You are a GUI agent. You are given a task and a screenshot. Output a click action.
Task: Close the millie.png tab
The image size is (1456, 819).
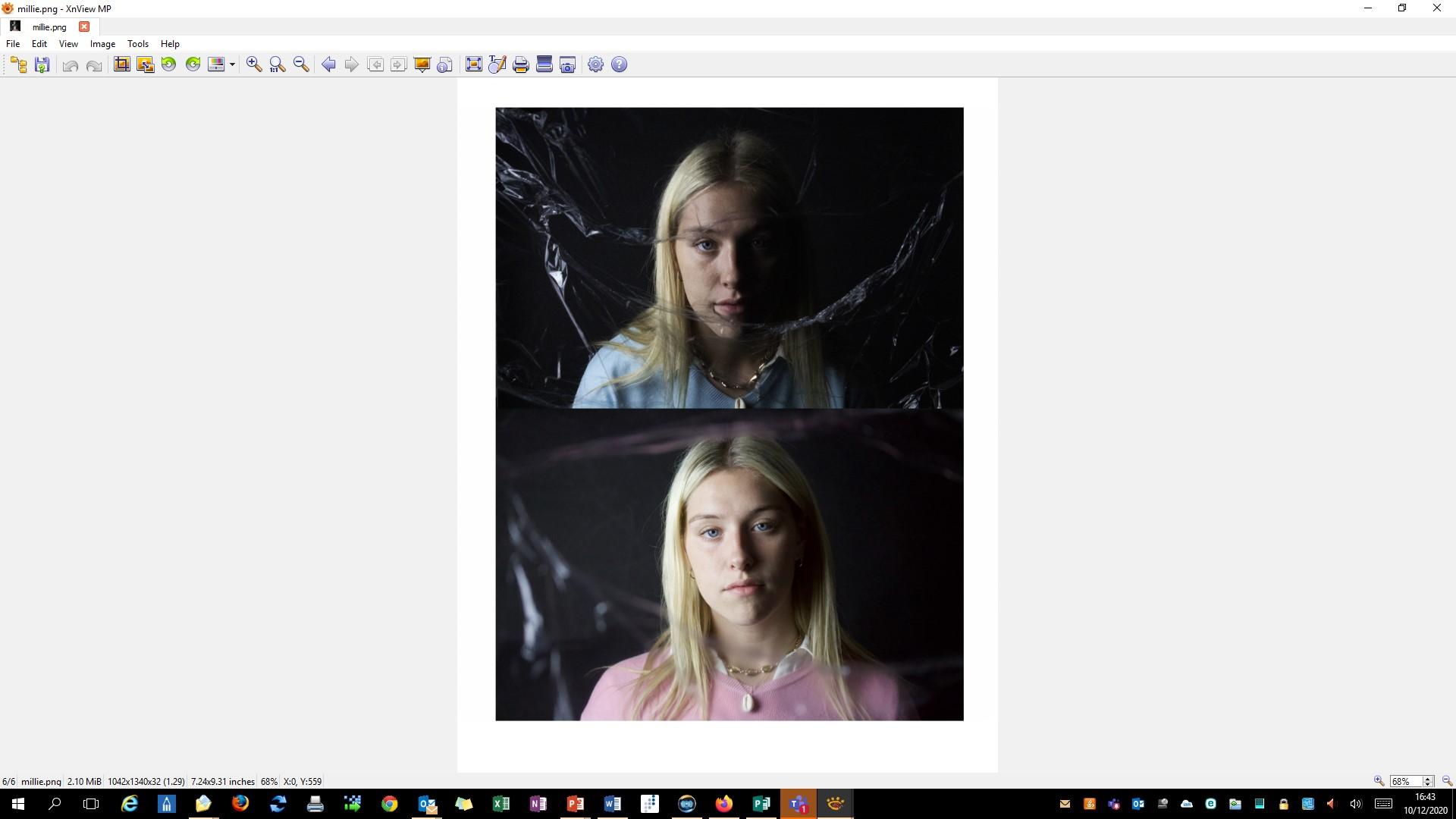pos(84,27)
